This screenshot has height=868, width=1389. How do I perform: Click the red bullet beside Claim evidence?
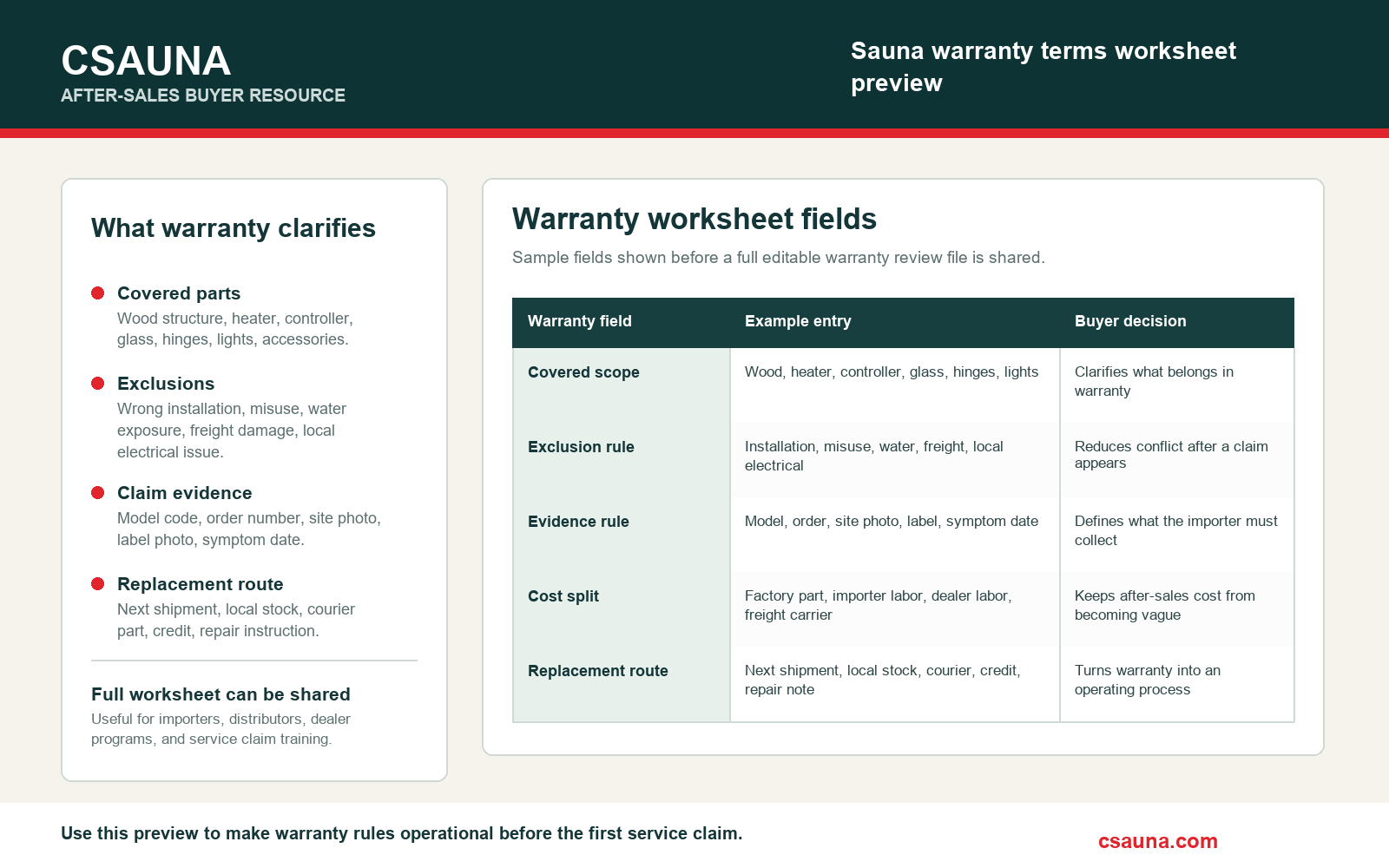[x=98, y=493]
